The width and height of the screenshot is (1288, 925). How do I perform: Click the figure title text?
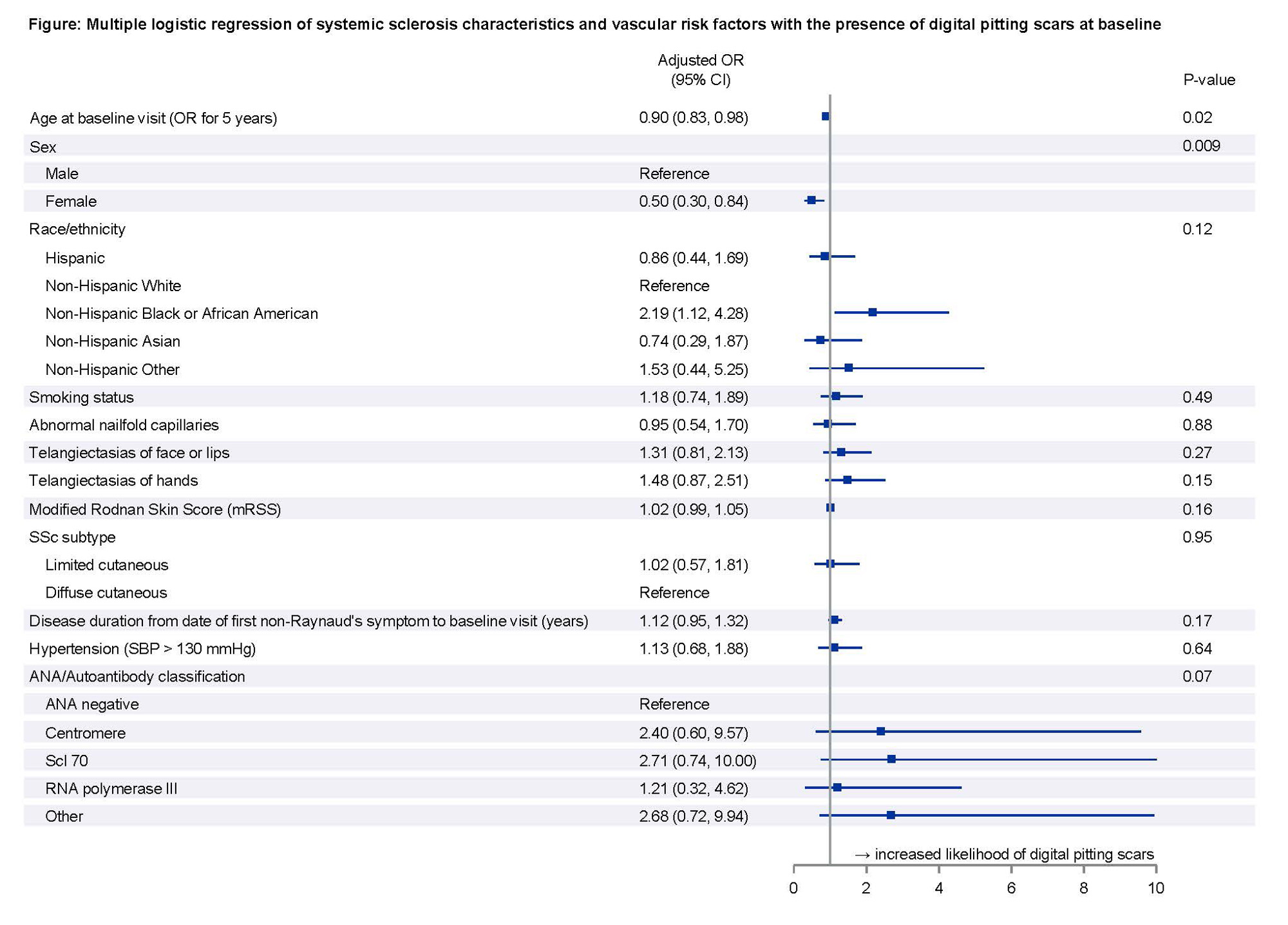594,24
